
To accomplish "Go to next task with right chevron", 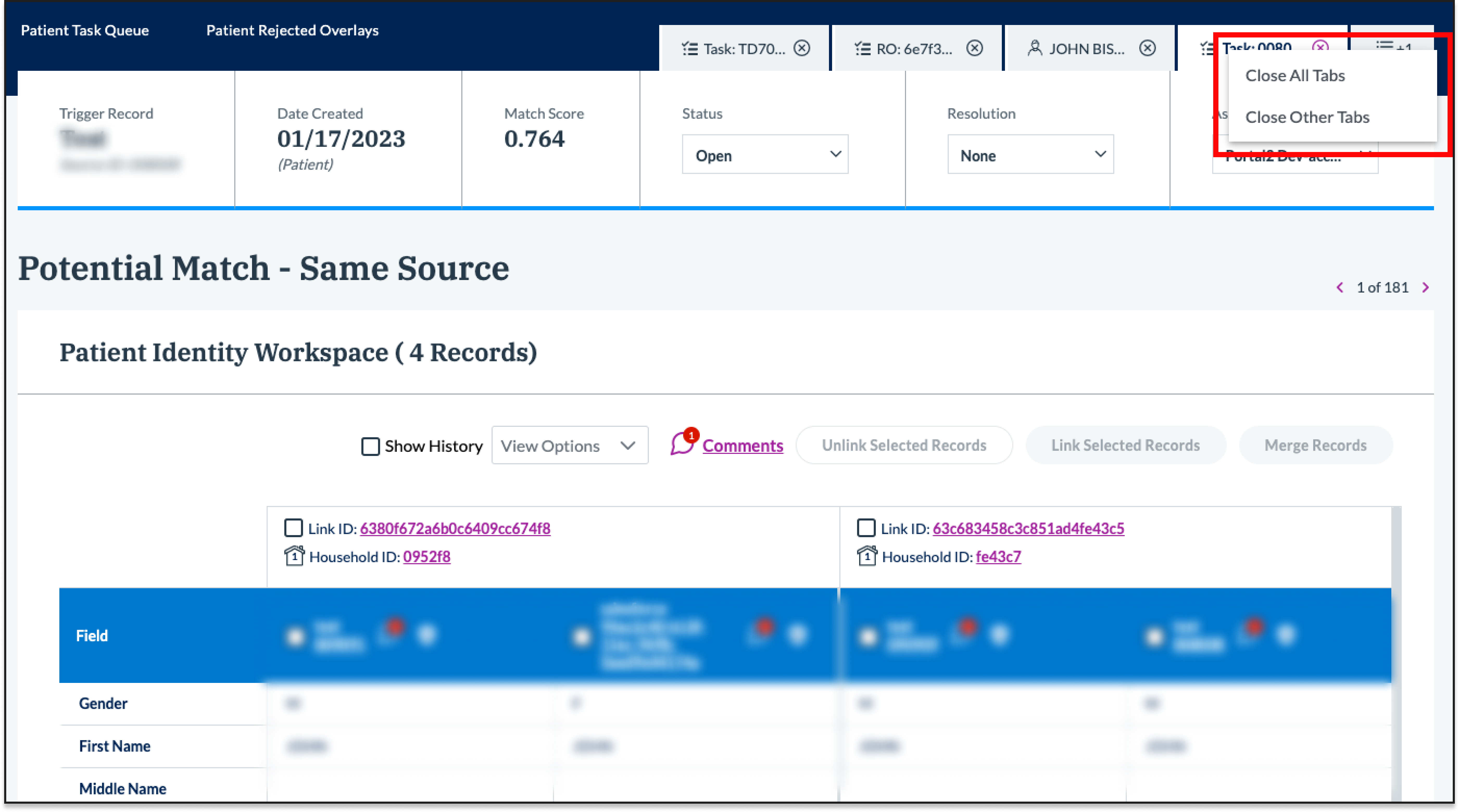I will click(x=1426, y=288).
